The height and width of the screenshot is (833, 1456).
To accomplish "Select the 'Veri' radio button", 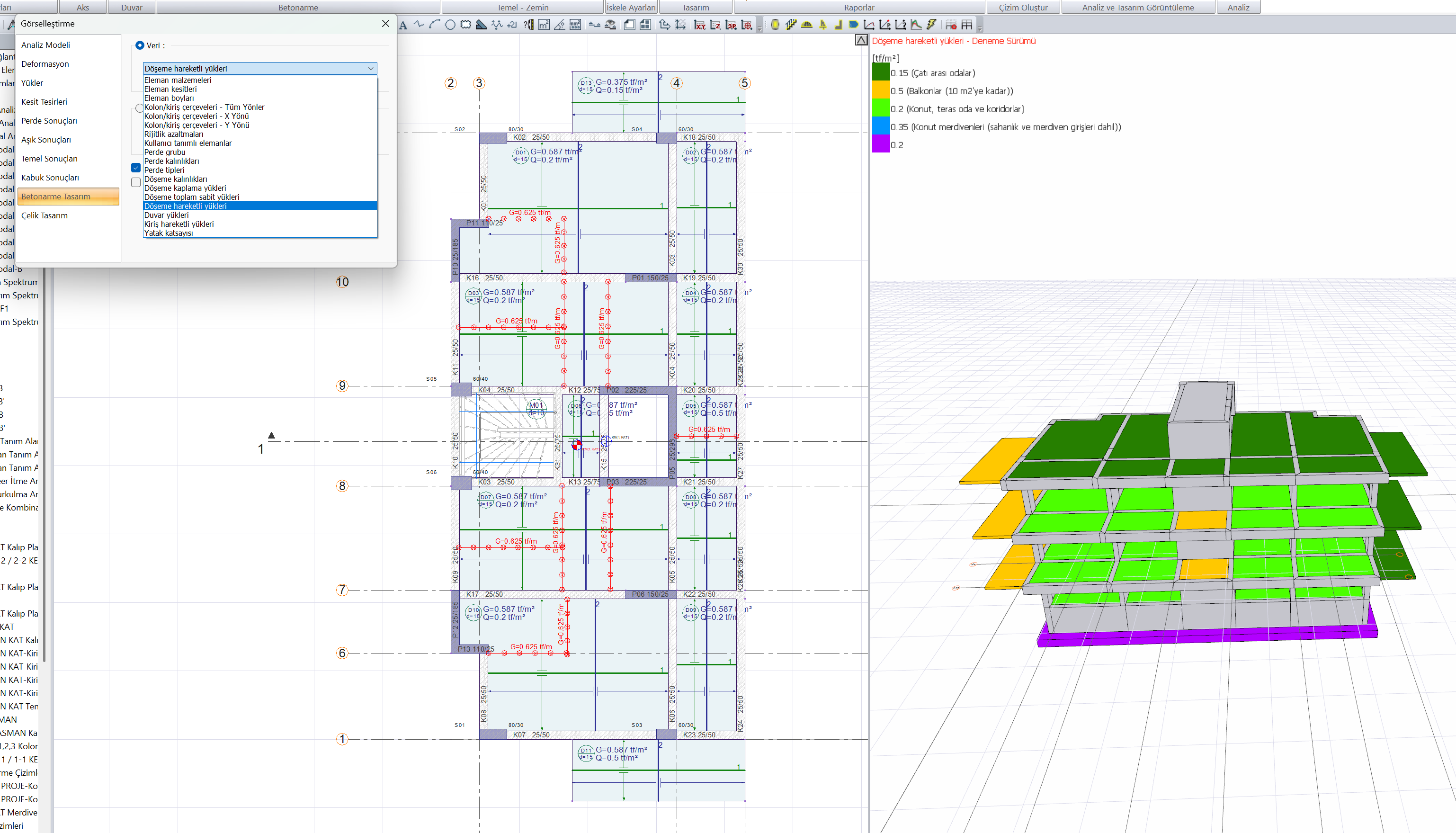I will [x=140, y=45].
